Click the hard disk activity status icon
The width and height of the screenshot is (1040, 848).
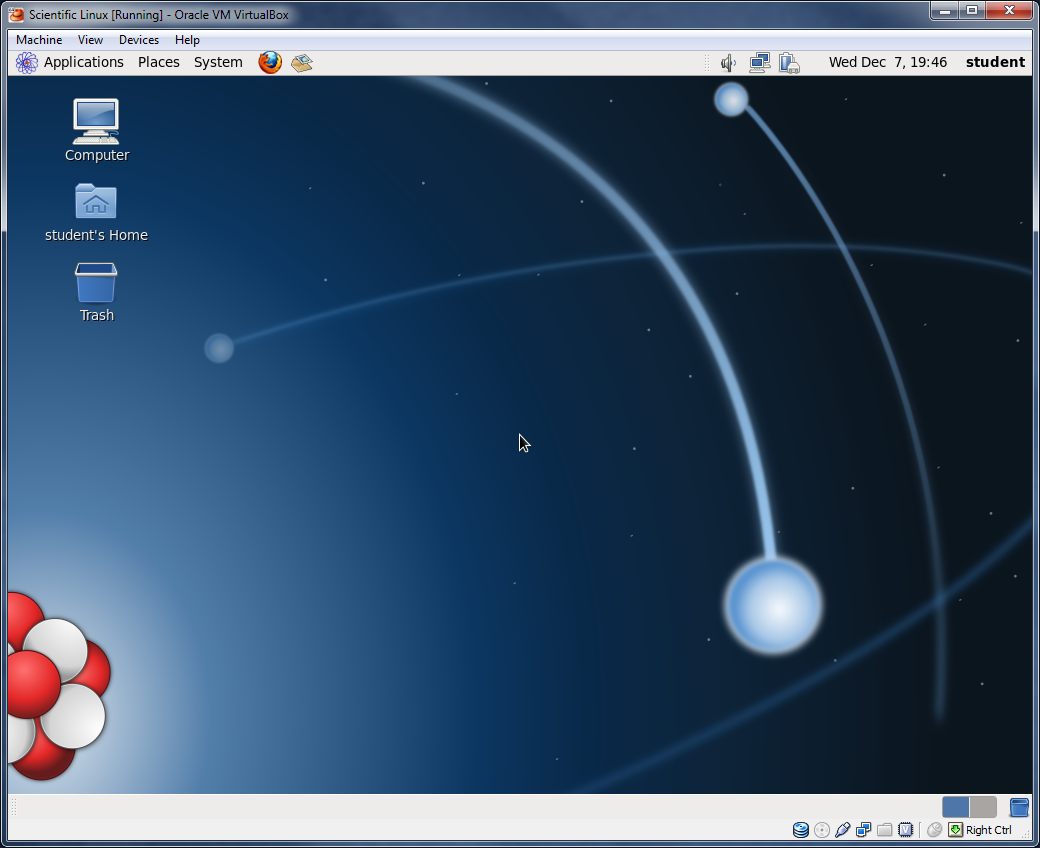[801, 830]
